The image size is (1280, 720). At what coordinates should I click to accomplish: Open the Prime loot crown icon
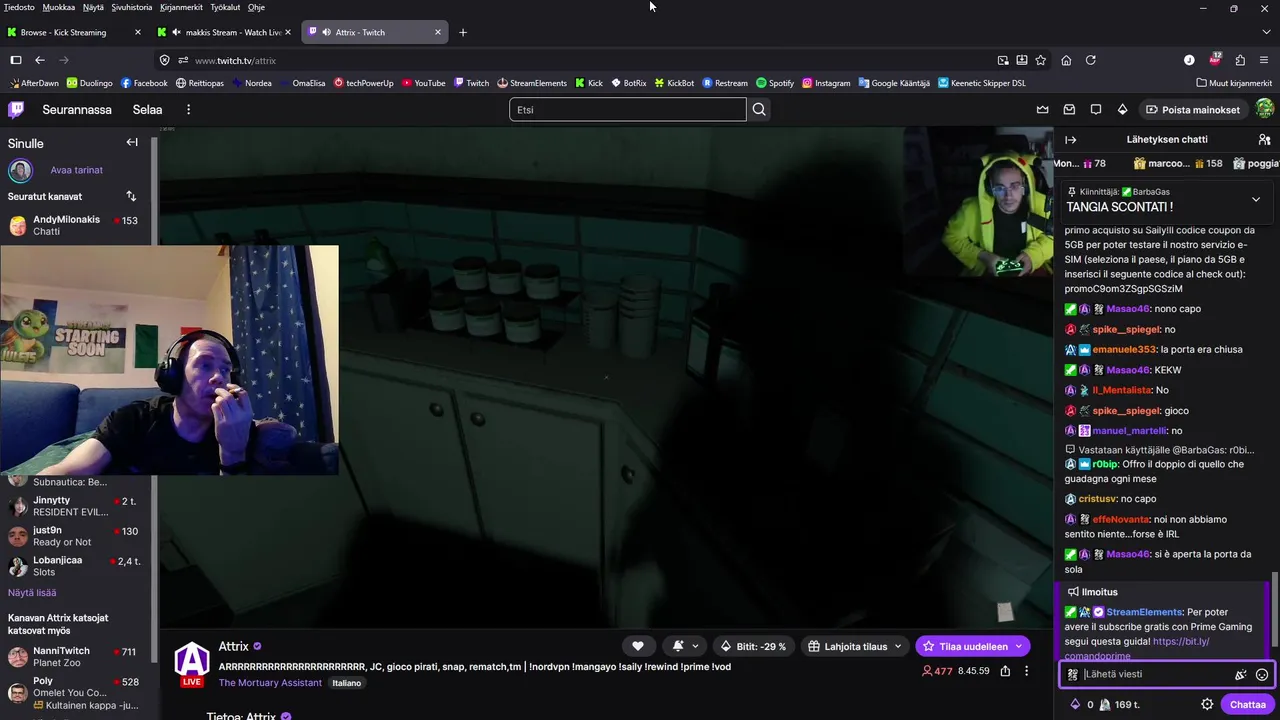(x=1043, y=110)
